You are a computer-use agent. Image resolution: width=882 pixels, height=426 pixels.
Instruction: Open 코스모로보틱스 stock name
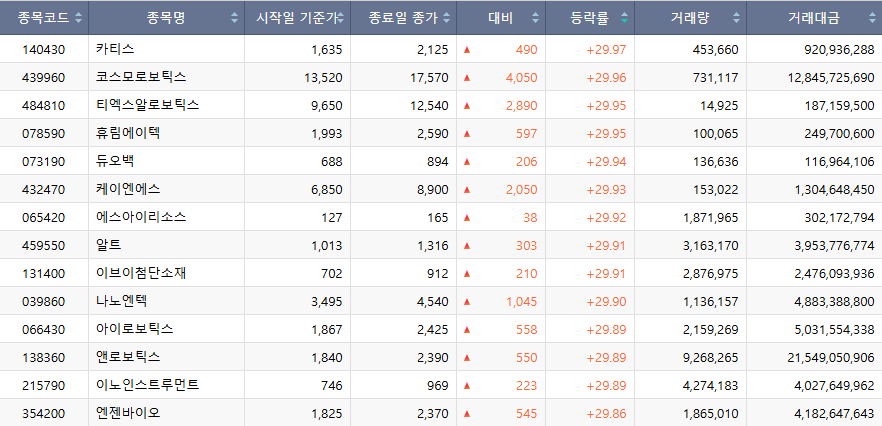pyautogui.click(x=141, y=77)
